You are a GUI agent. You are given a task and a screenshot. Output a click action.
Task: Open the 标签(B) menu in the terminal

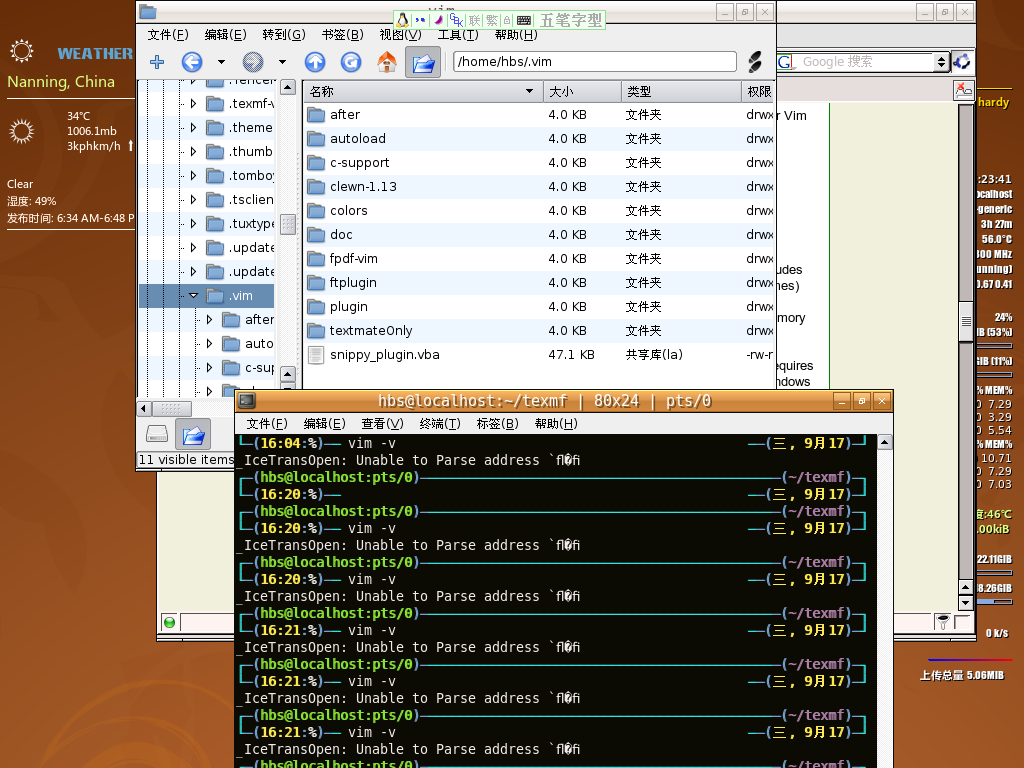[x=498, y=424]
